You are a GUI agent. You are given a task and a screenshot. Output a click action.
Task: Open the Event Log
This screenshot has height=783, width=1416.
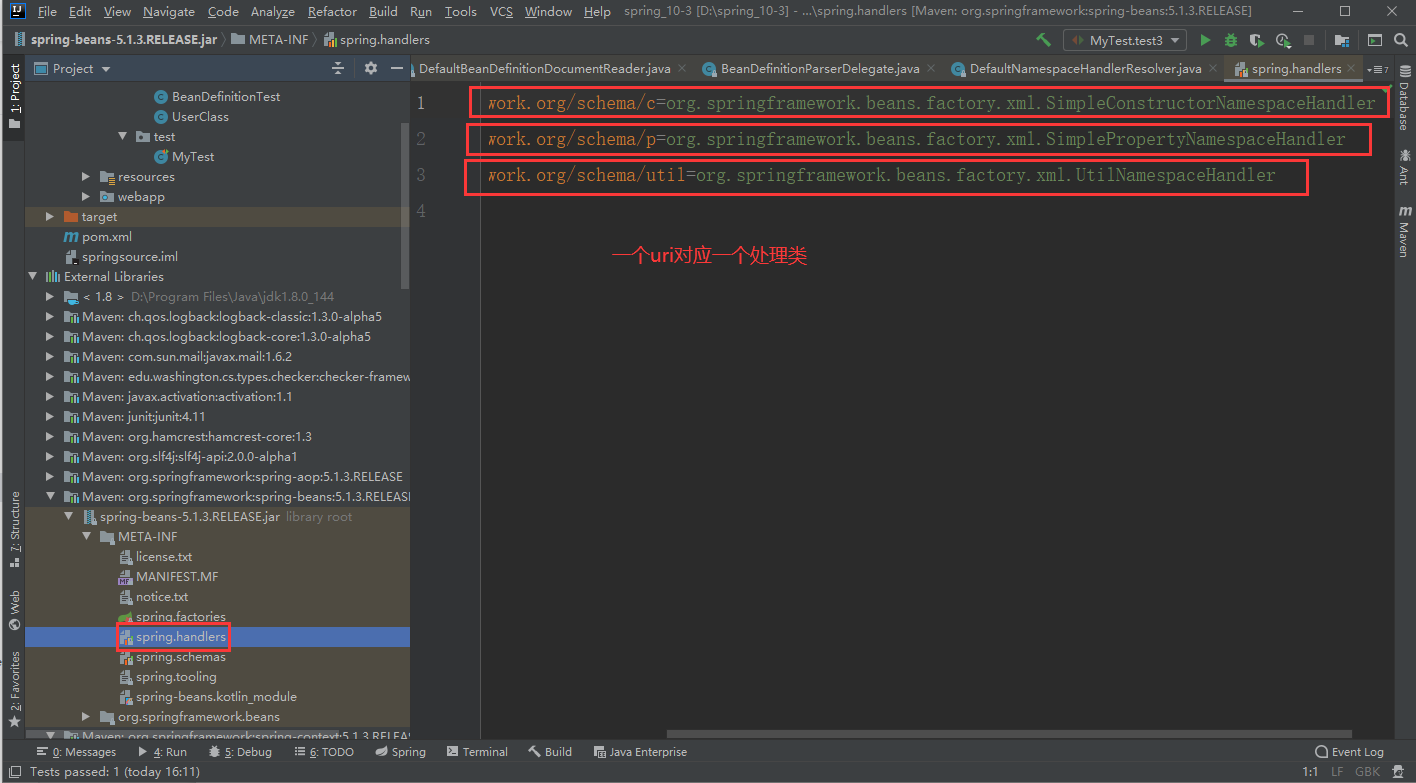pos(1350,752)
